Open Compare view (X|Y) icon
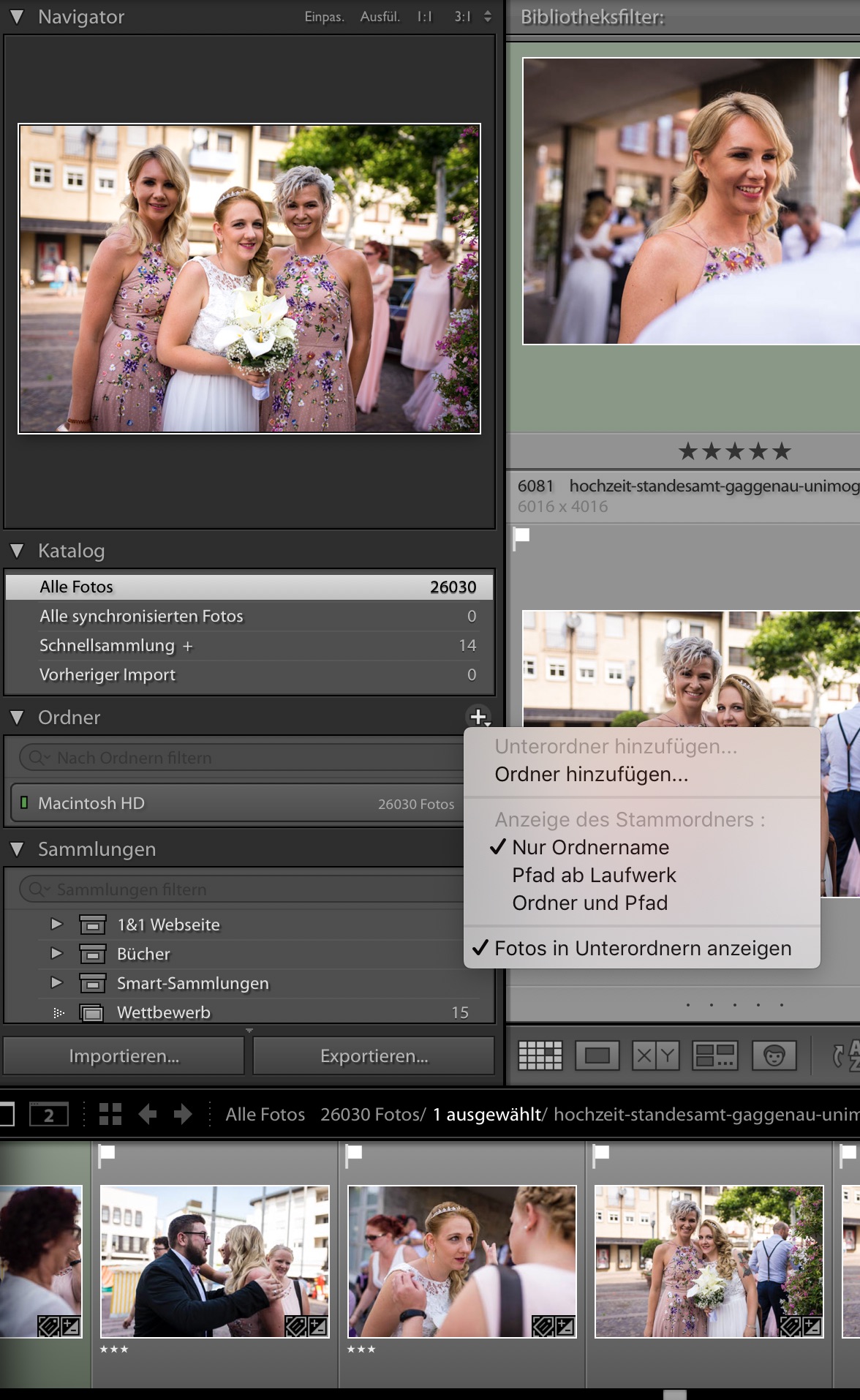Viewport: 860px width, 1400px height. 656,1055
